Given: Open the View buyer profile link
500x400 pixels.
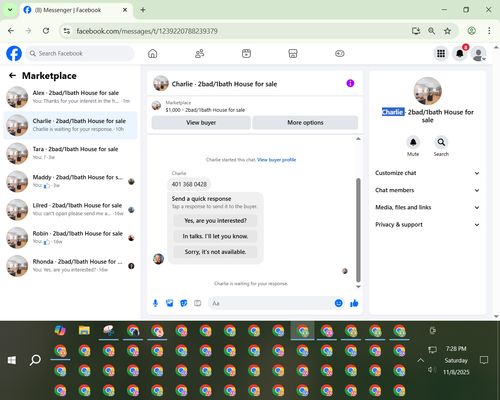Looking at the screenshot, I should pyautogui.click(x=277, y=160).
